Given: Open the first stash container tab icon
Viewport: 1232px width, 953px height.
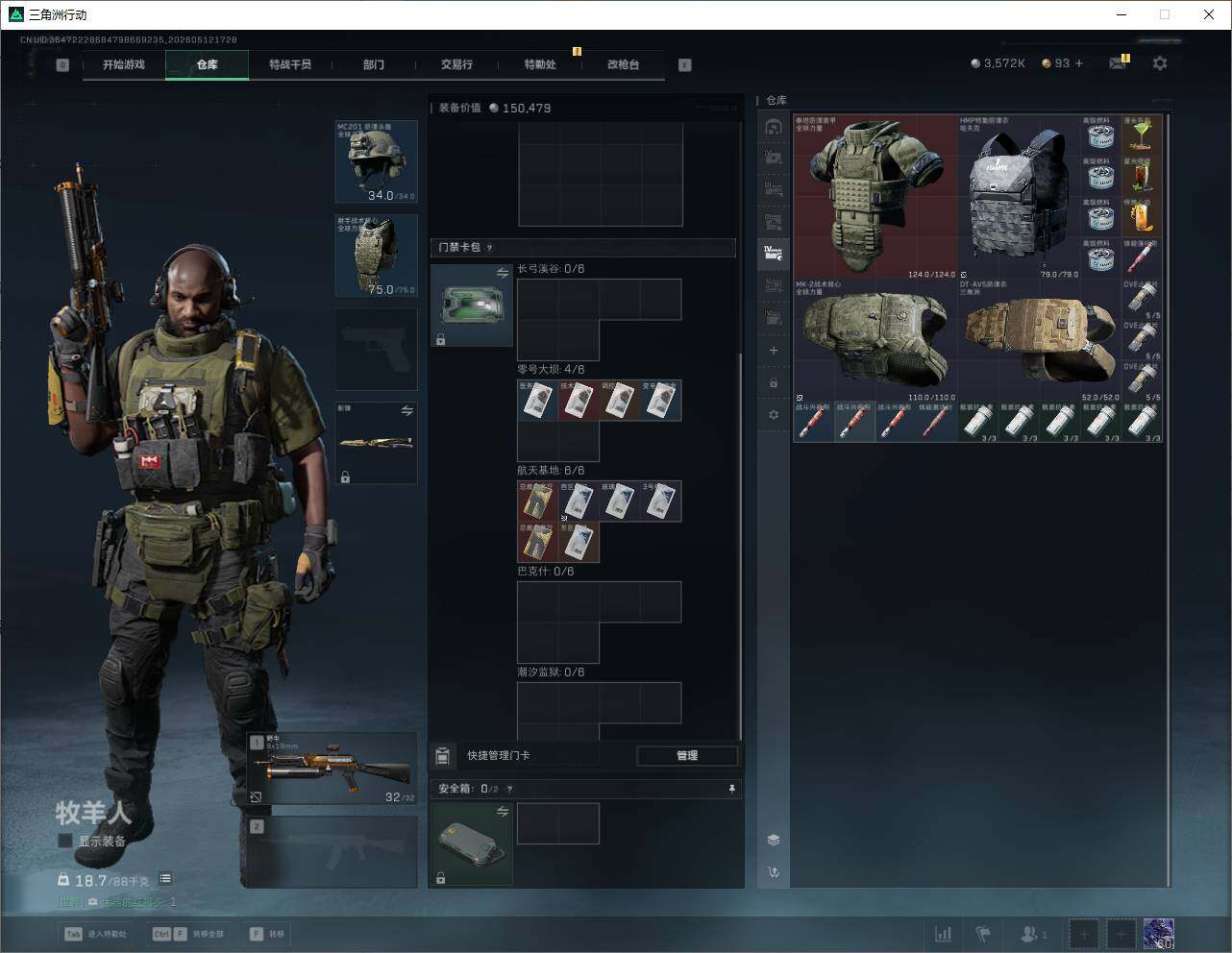Looking at the screenshot, I should point(774,127).
